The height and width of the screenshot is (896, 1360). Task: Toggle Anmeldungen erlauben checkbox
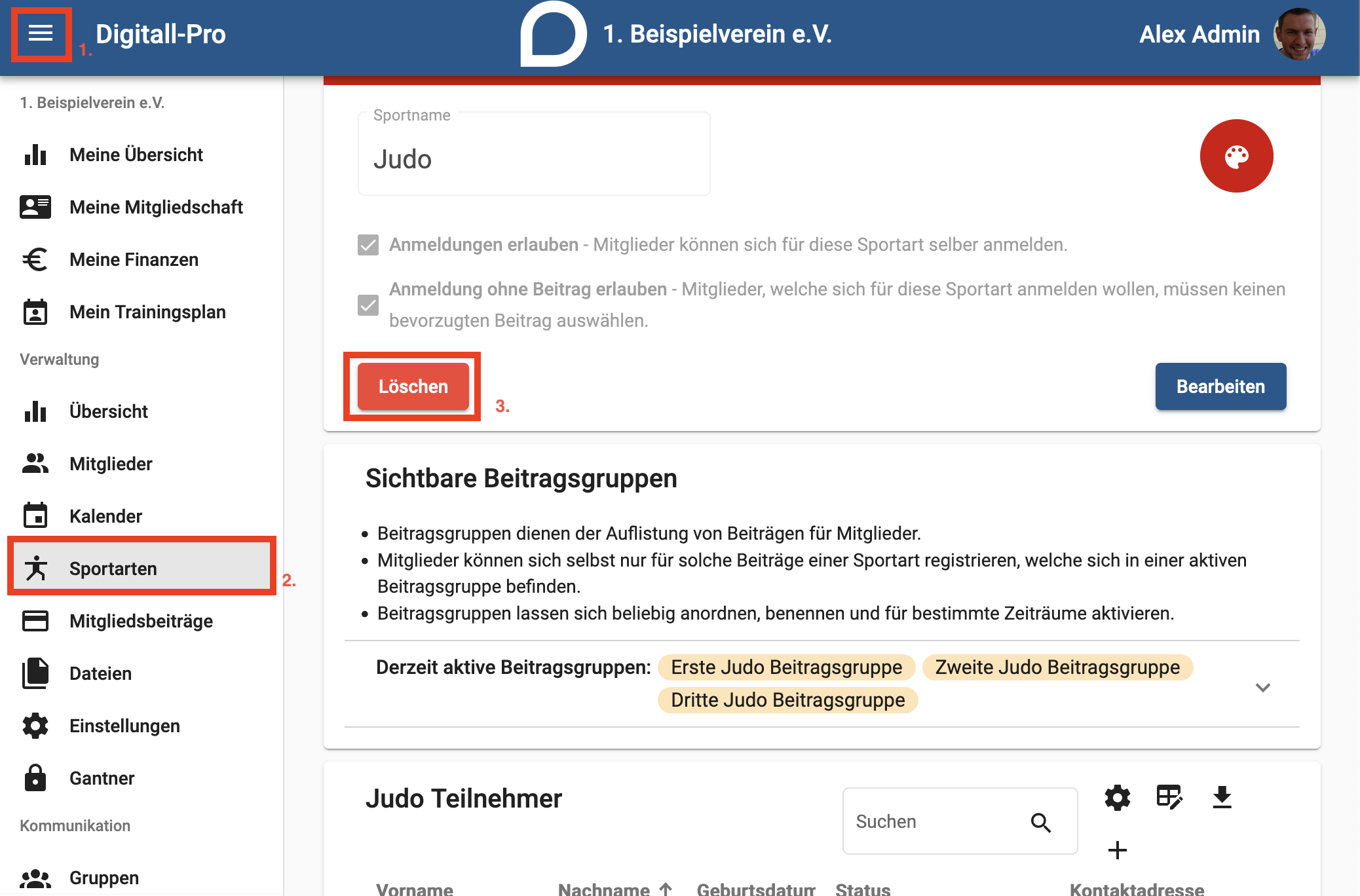click(368, 245)
